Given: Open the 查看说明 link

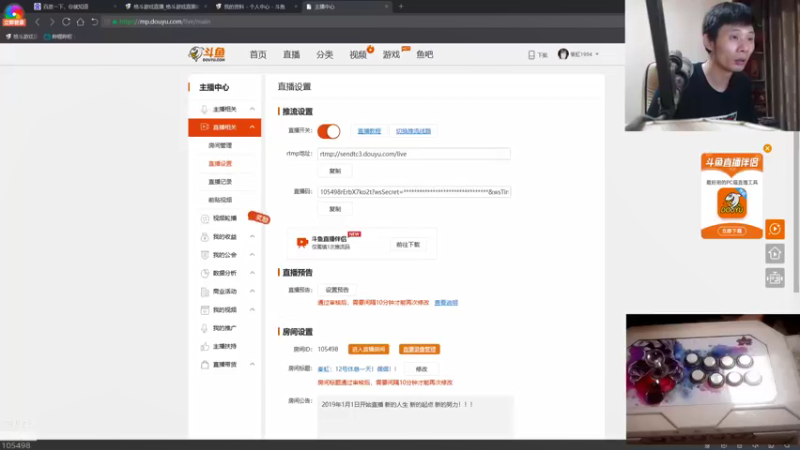Looking at the screenshot, I should coord(446,303).
